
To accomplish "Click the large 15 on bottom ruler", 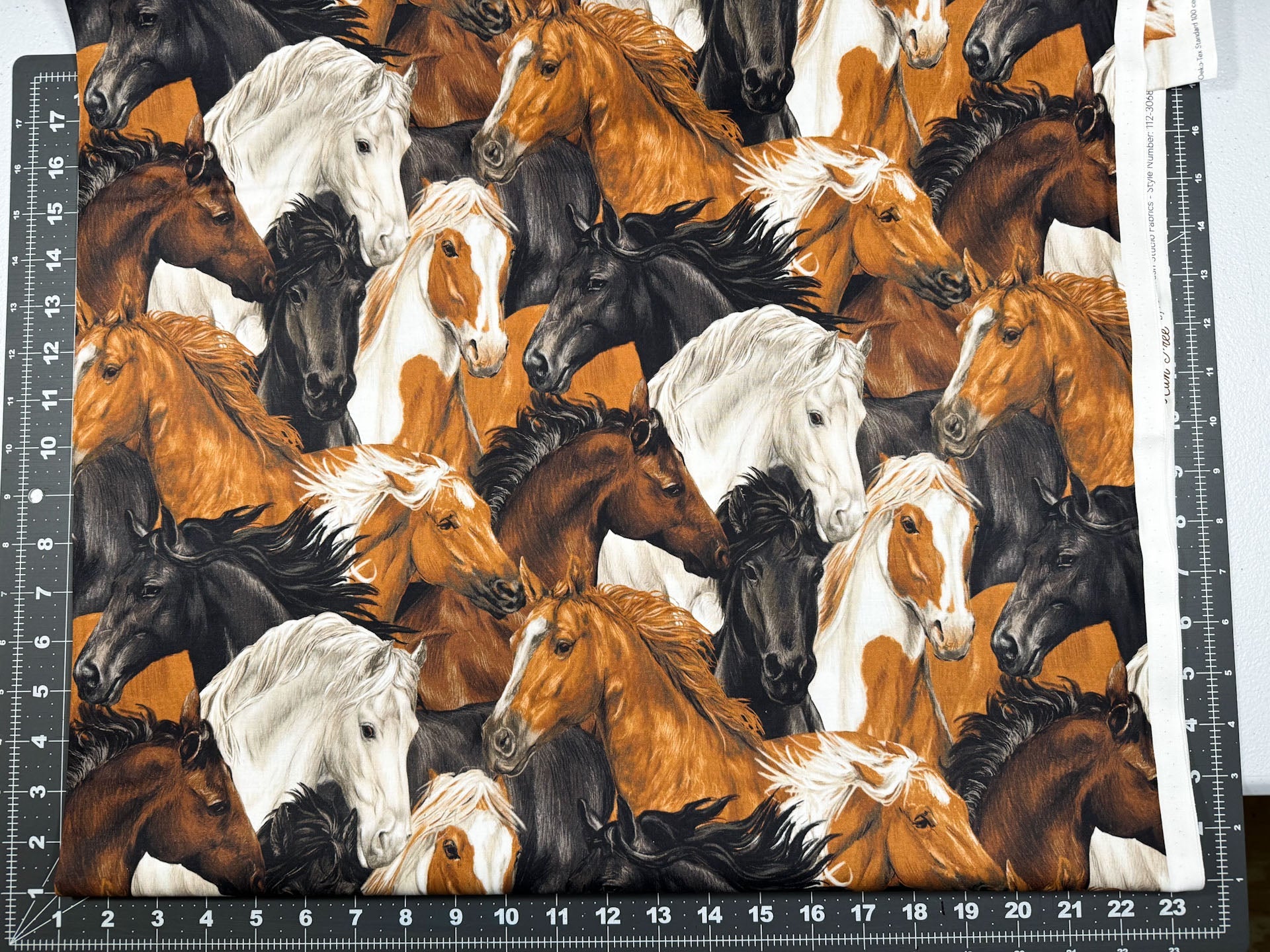I will click(x=763, y=915).
